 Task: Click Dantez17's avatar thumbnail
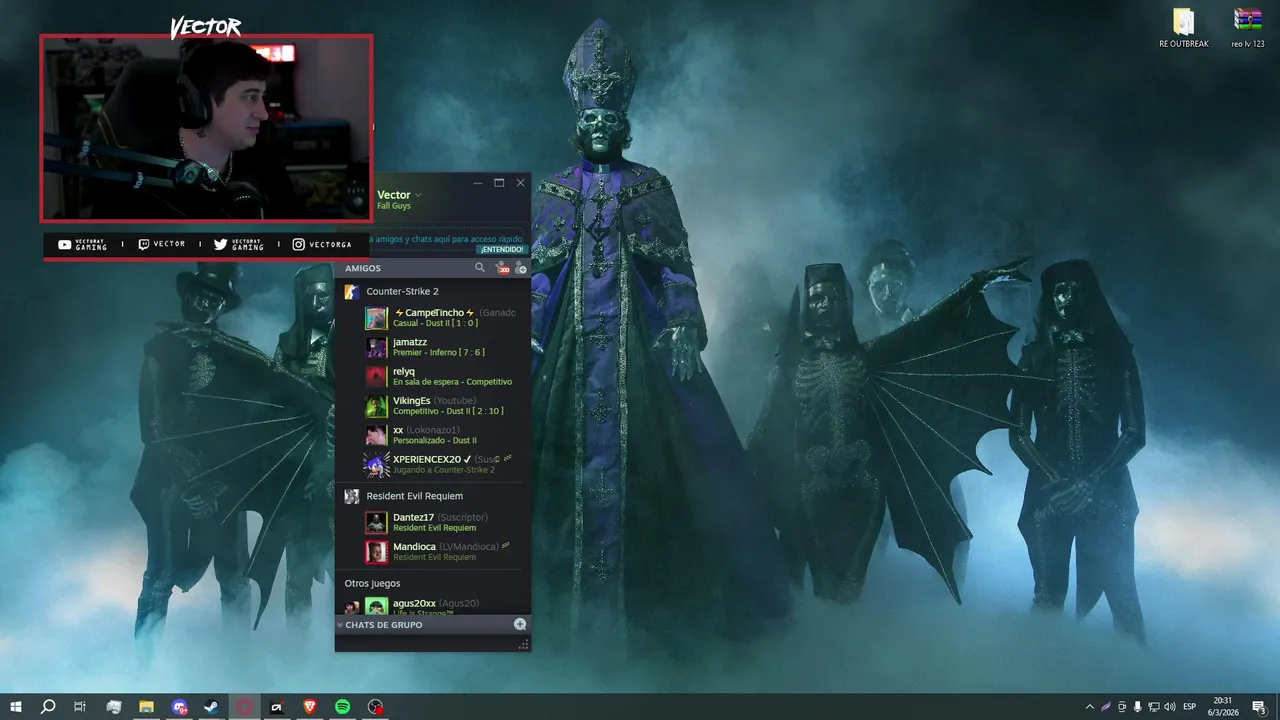(376, 523)
